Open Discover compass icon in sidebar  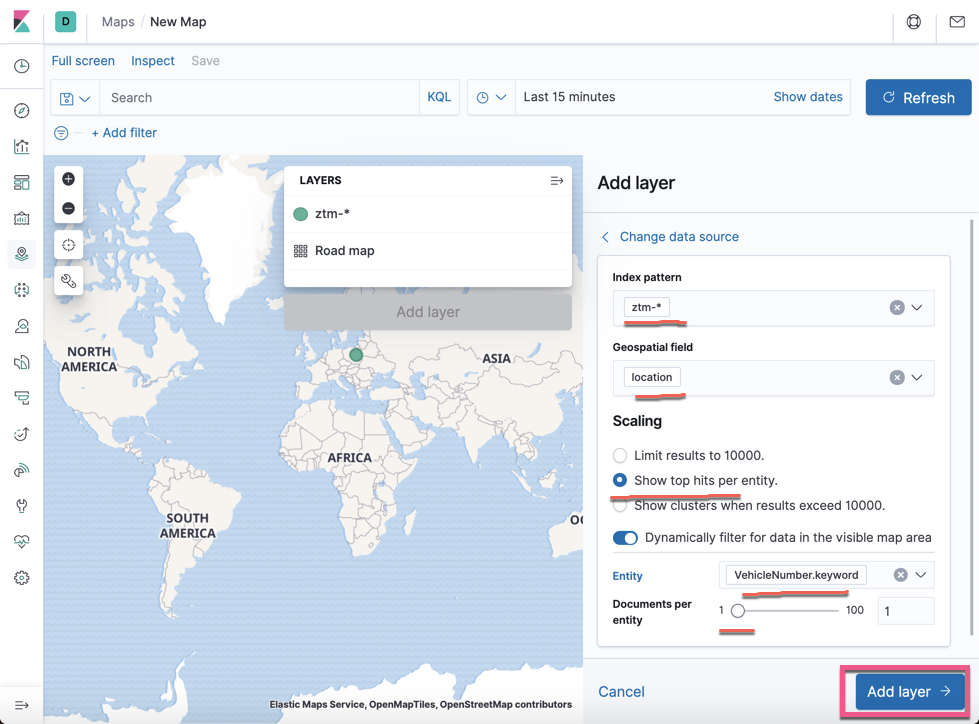[21, 111]
